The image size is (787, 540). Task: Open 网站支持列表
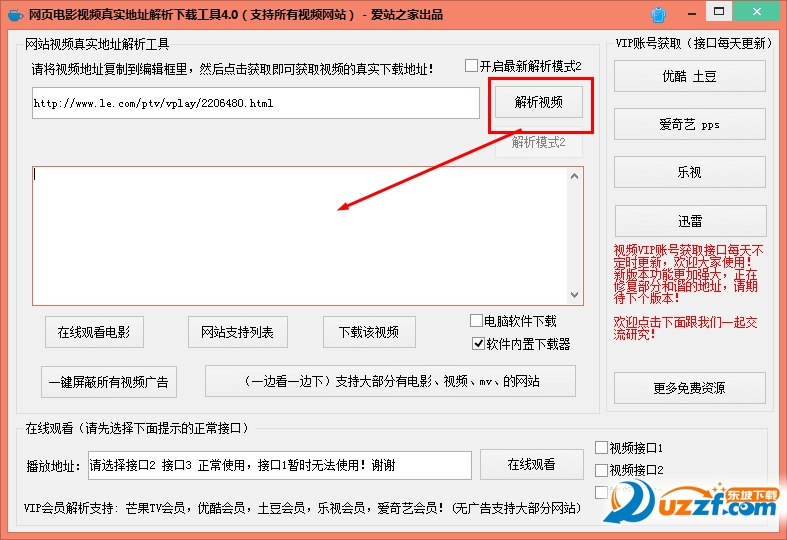click(238, 332)
